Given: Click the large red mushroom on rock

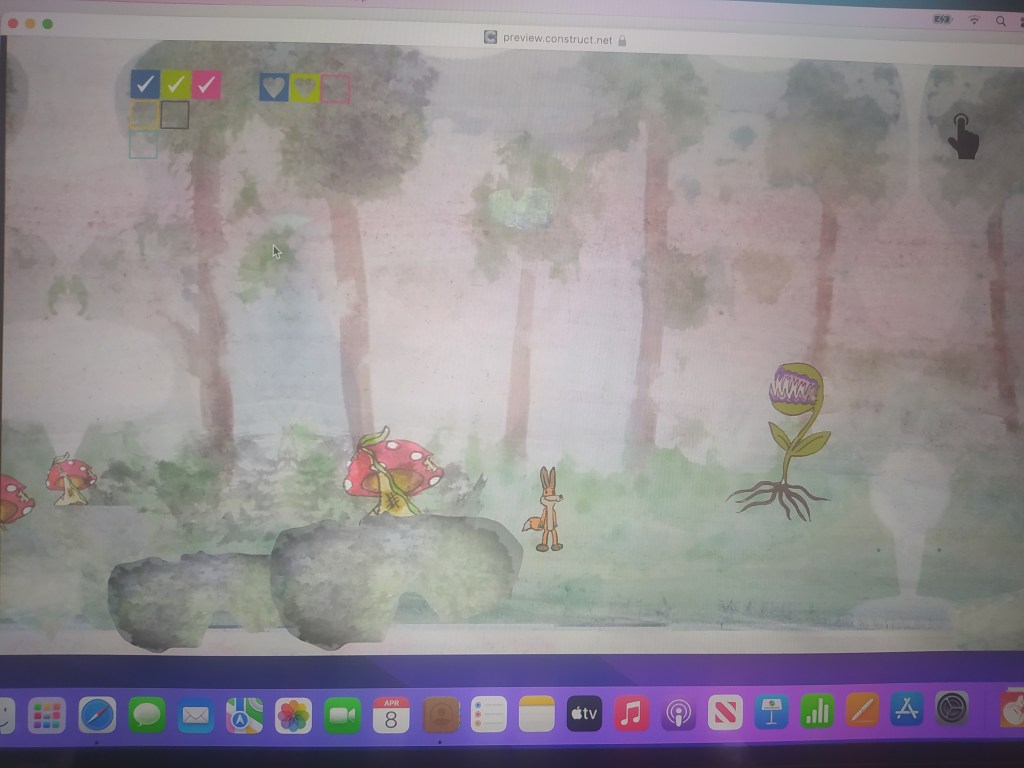Looking at the screenshot, I should point(392,474).
